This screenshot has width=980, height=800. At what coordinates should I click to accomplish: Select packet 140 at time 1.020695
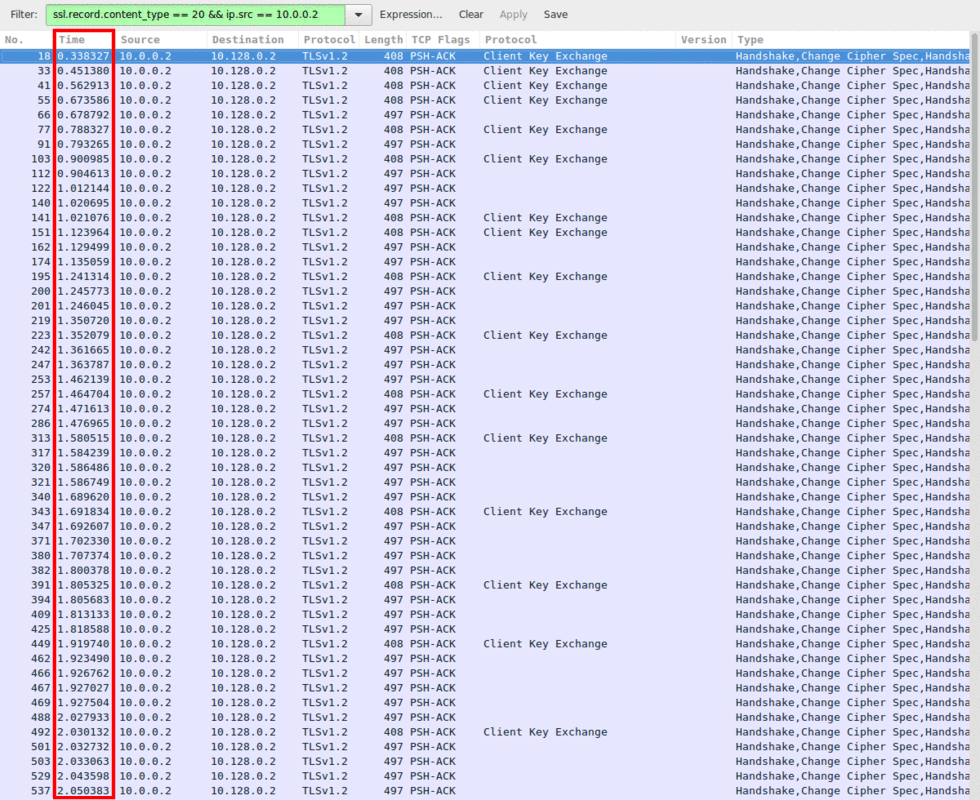(x=485, y=203)
